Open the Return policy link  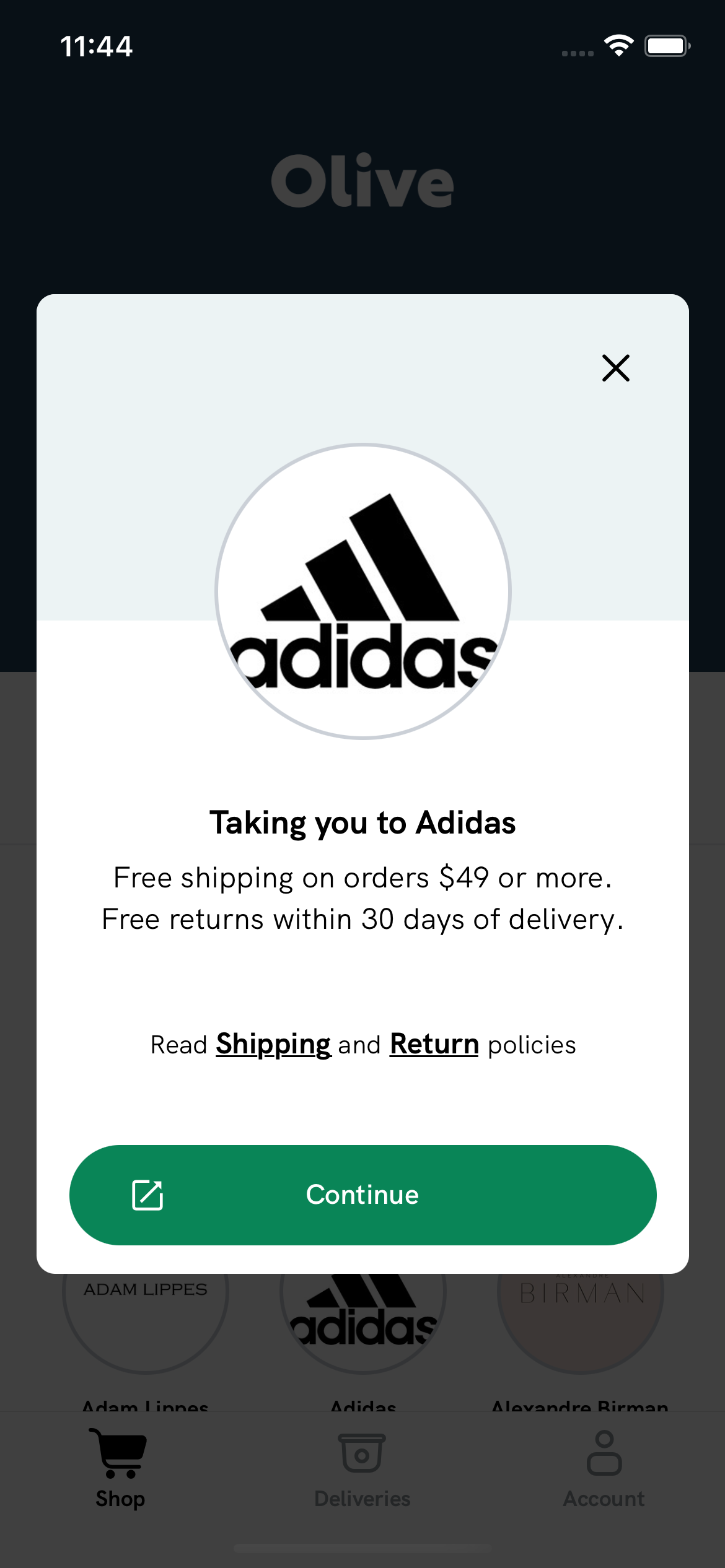point(434,1044)
